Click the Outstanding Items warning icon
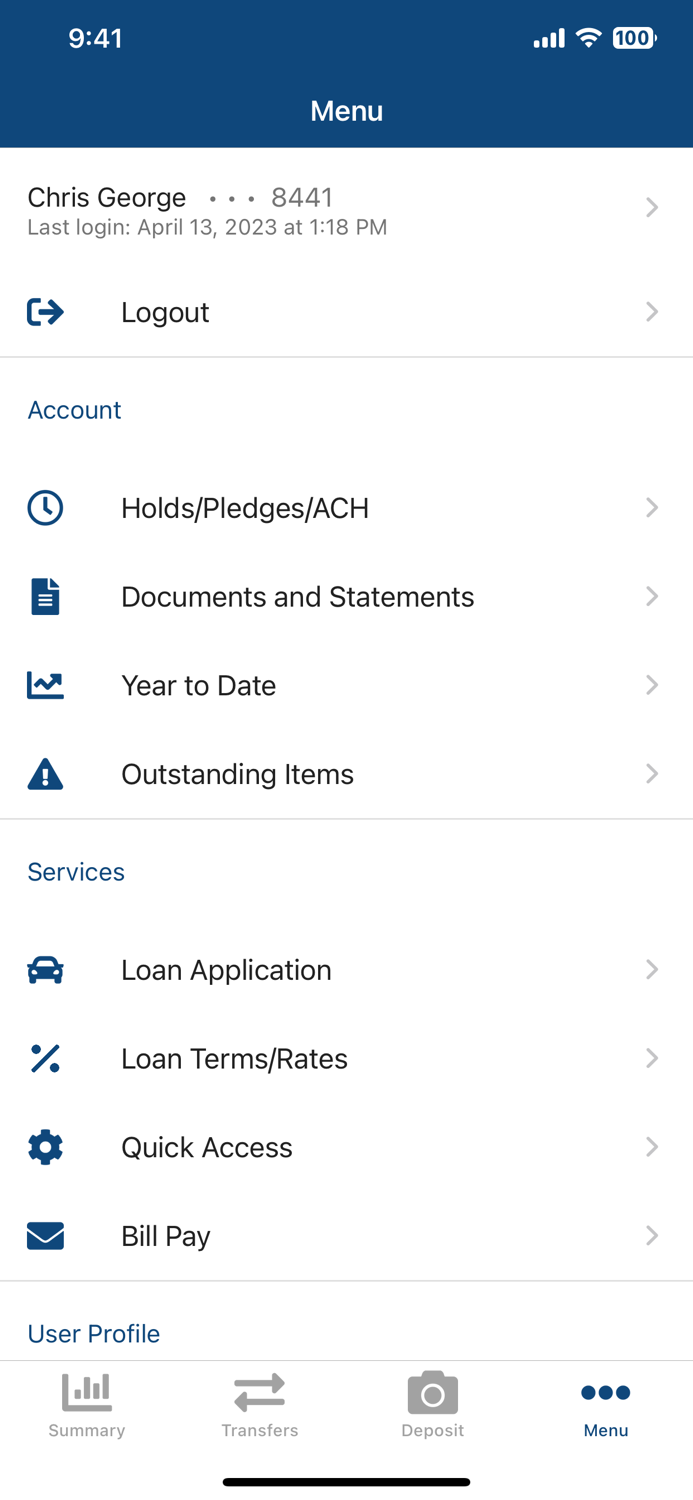Image resolution: width=693 pixels, height=1500 pixels. (x=45, y=773)
